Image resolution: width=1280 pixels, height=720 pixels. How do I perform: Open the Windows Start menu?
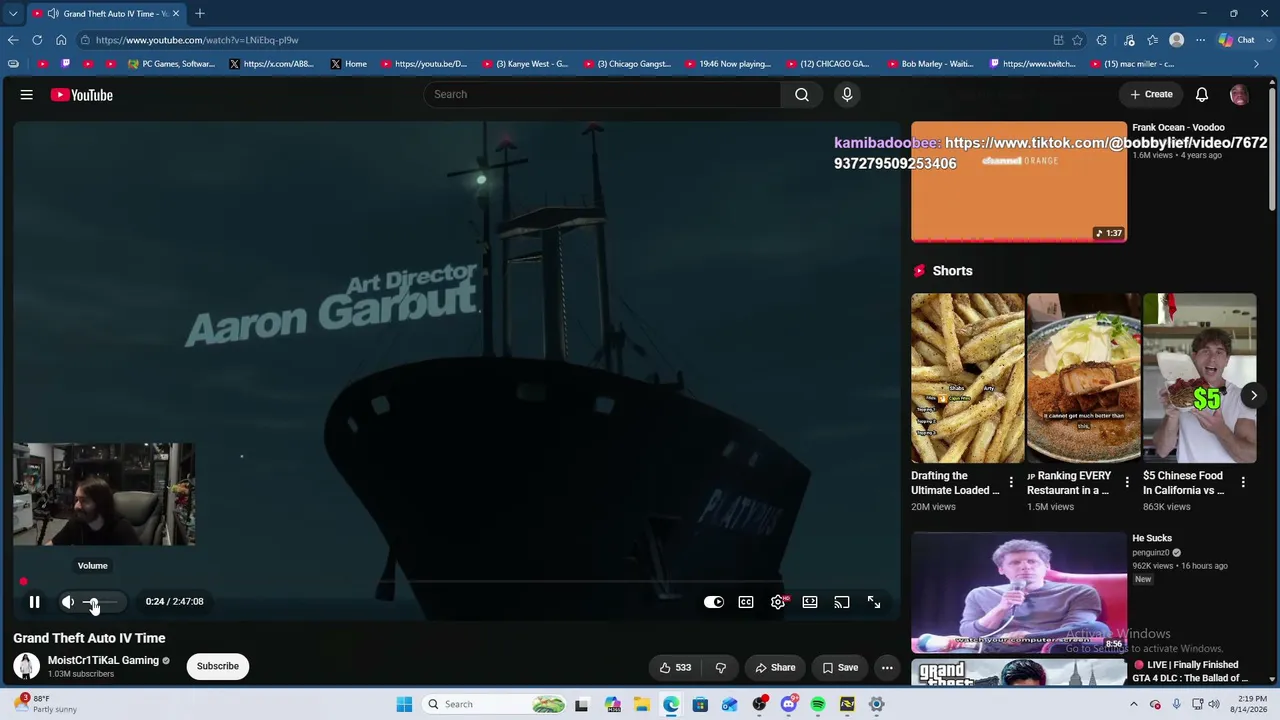404,704
